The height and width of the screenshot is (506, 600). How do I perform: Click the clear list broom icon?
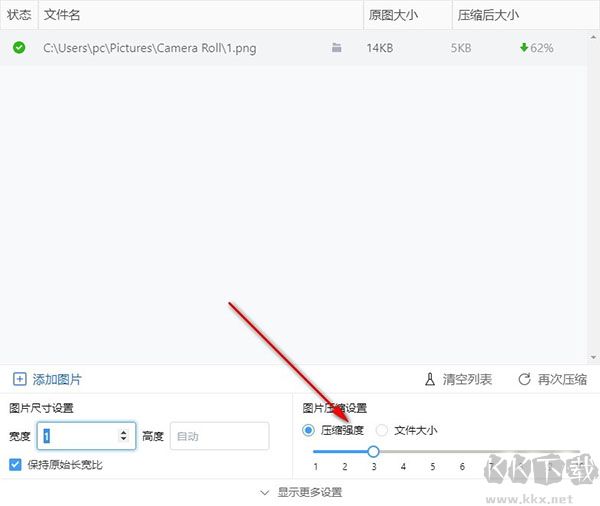pyautogui.click(x=430, y=379)
